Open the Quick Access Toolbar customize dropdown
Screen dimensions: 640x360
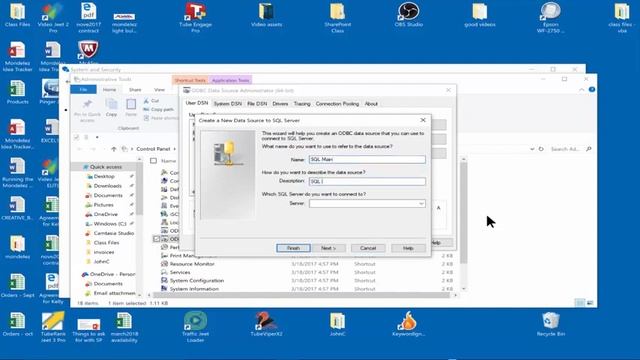[x=97, y=137]
